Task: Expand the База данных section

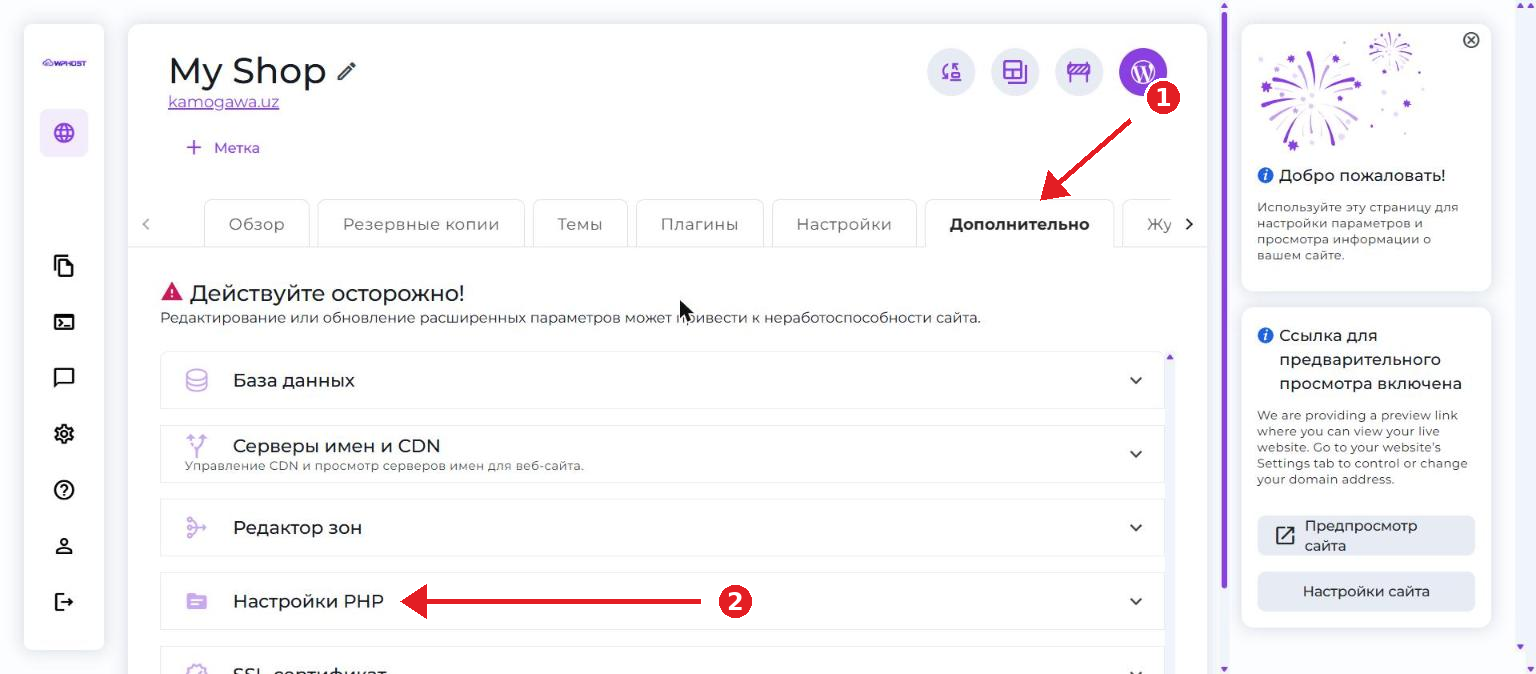Action: click(x=662, y=380)
